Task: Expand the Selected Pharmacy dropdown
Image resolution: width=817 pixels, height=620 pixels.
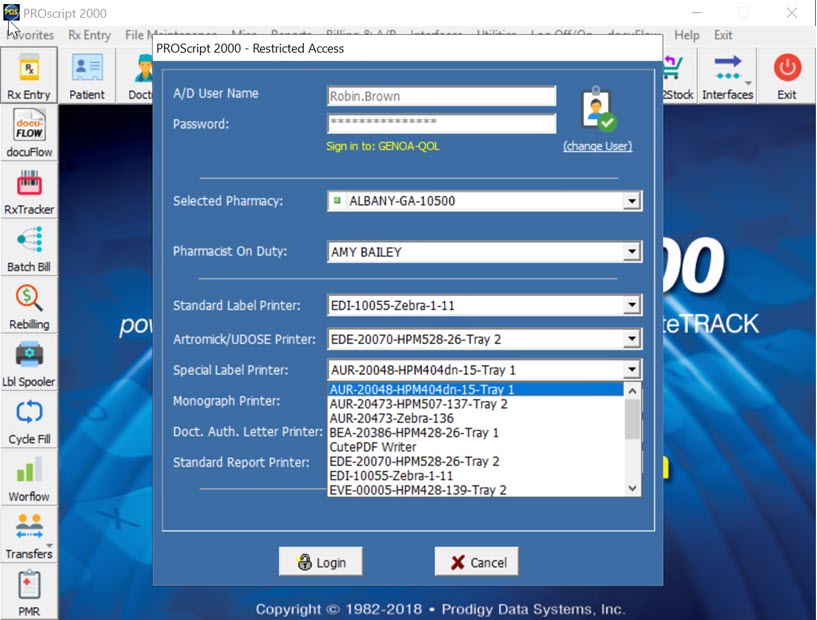Action: click(x=631, y=202)
